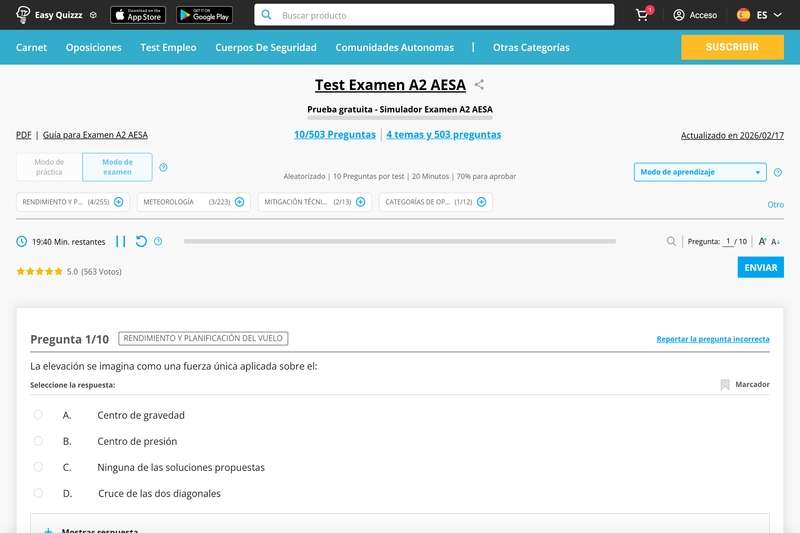Add the Rendimiento y P... topic plus icon
The image size is (800, 533).
click(x=119, y=202)
